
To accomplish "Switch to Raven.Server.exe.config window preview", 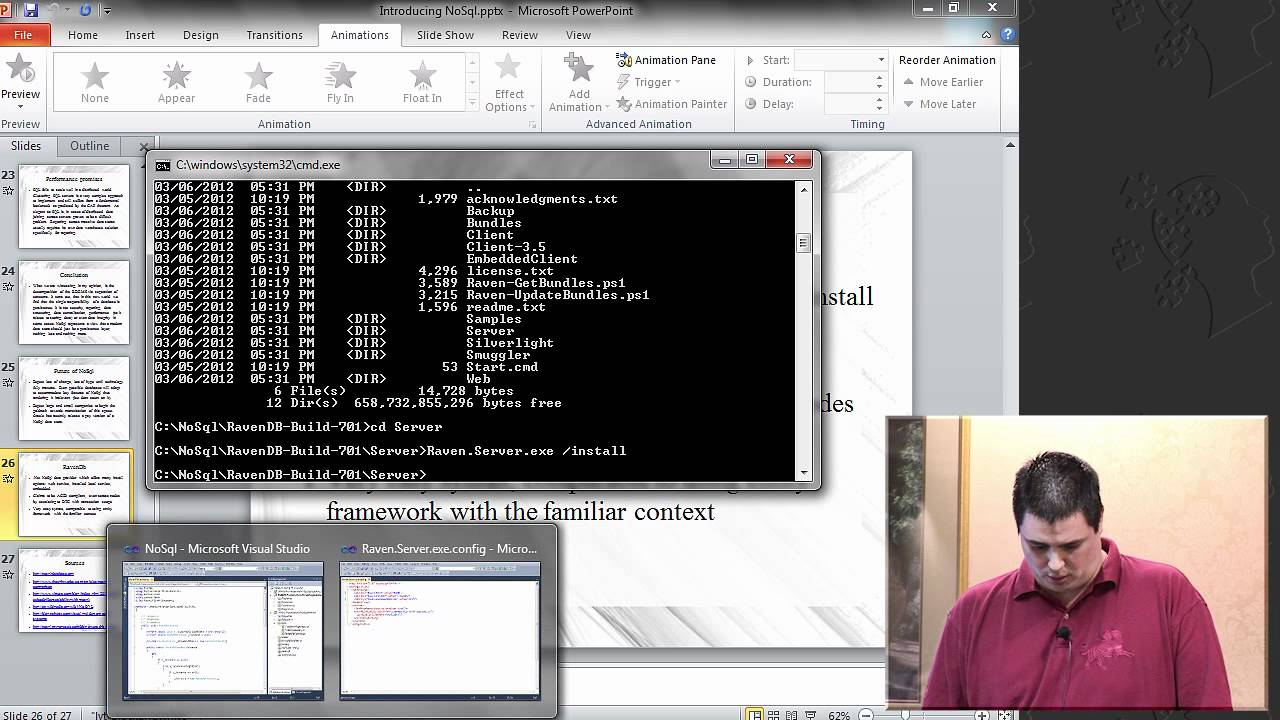I will (440, 621).
